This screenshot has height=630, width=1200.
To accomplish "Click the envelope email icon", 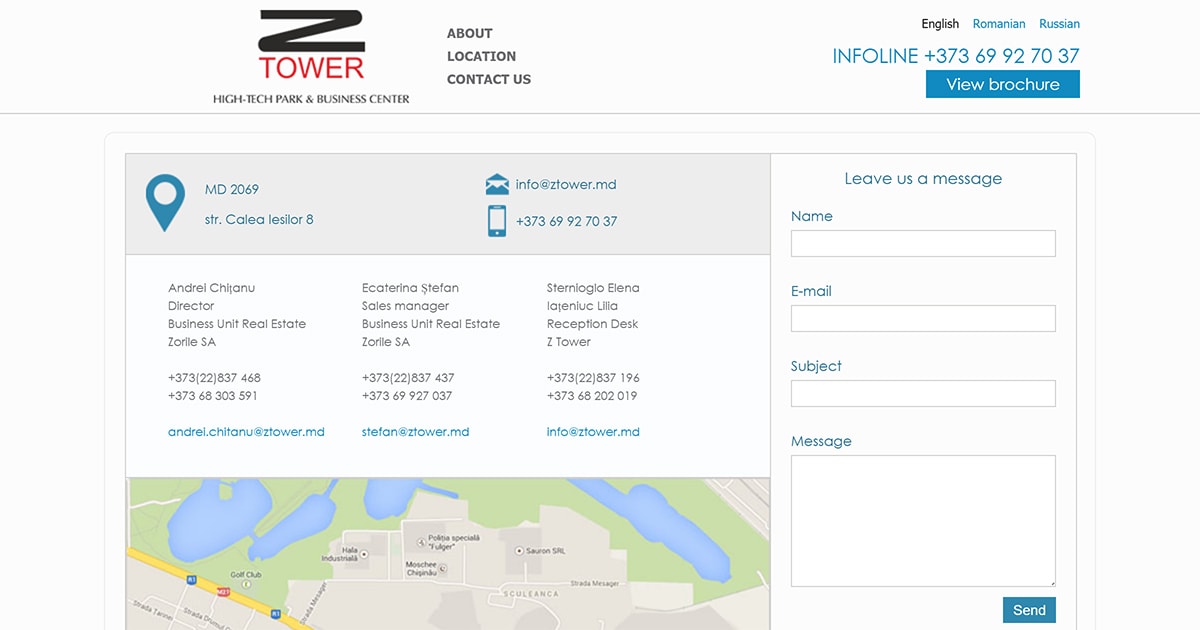I will coord(497,184).
